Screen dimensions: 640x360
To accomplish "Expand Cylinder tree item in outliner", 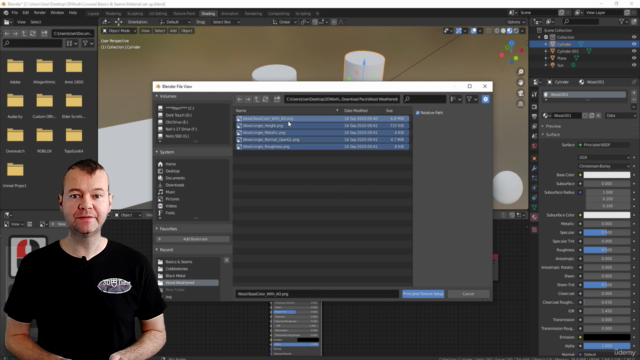I will [x=546, y=44].
